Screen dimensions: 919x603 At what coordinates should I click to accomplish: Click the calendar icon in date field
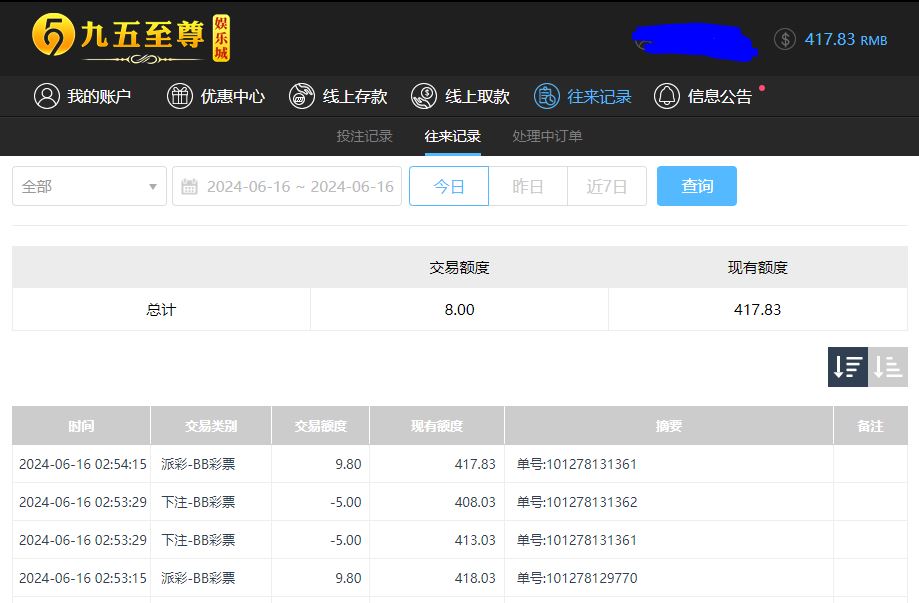coord(189,187)
